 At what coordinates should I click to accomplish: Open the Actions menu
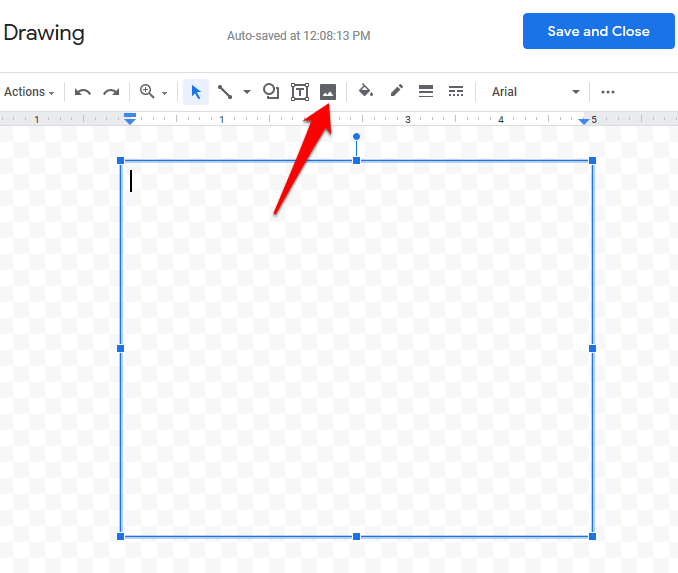click(29, 92)
